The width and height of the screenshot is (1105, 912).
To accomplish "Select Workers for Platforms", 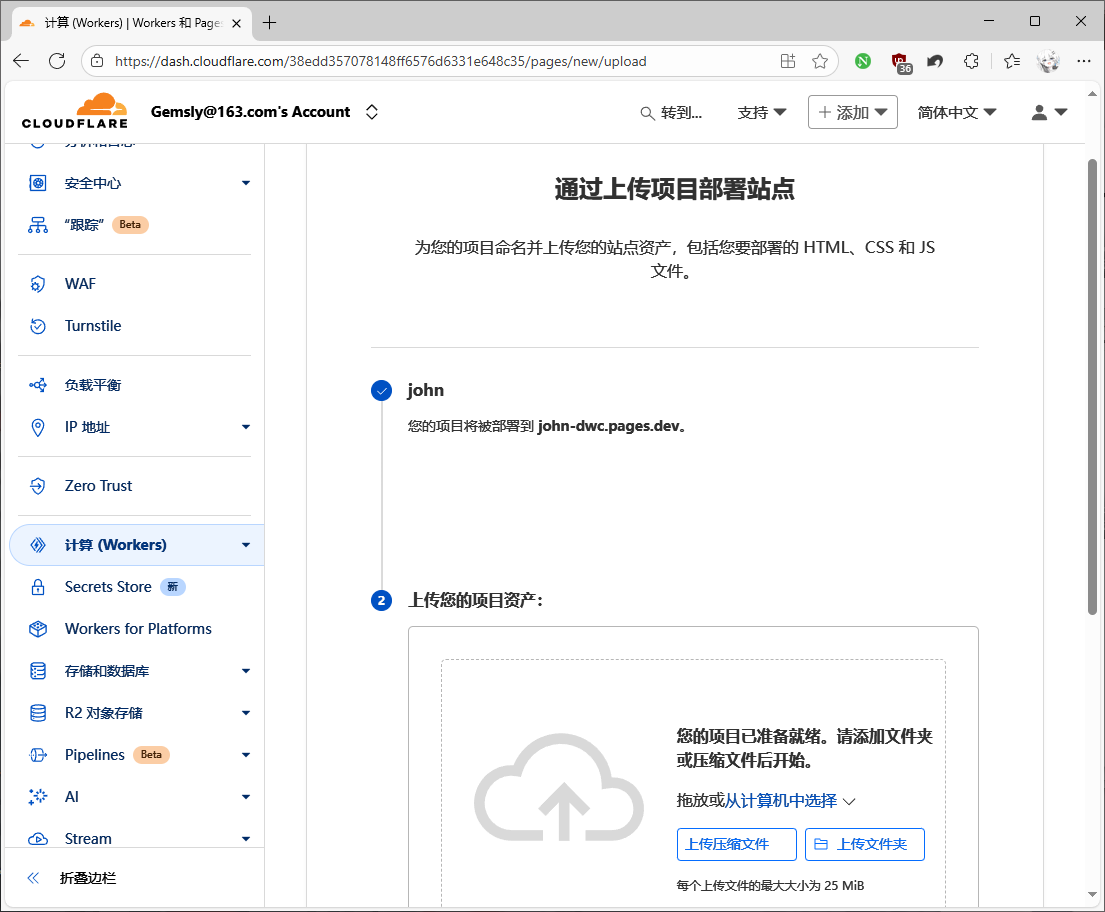I will point(137,628).
